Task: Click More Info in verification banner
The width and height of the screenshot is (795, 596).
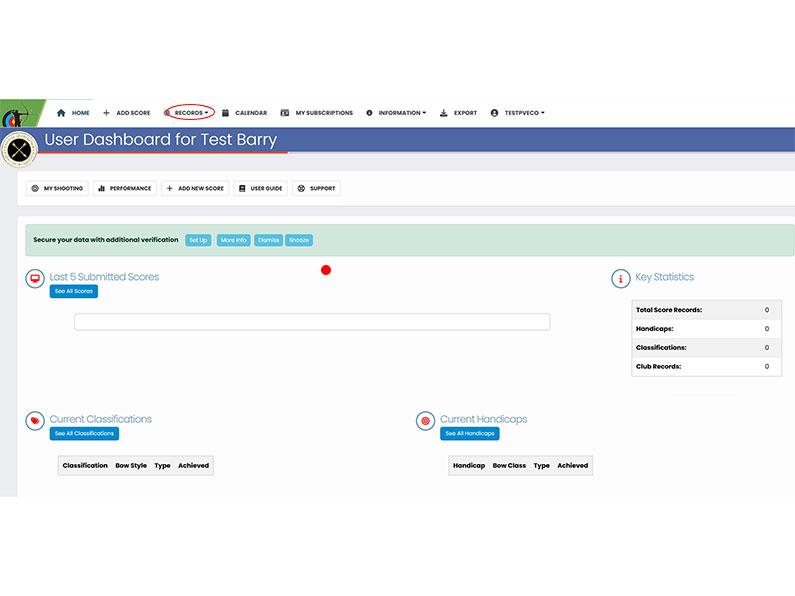Action: 234,240
